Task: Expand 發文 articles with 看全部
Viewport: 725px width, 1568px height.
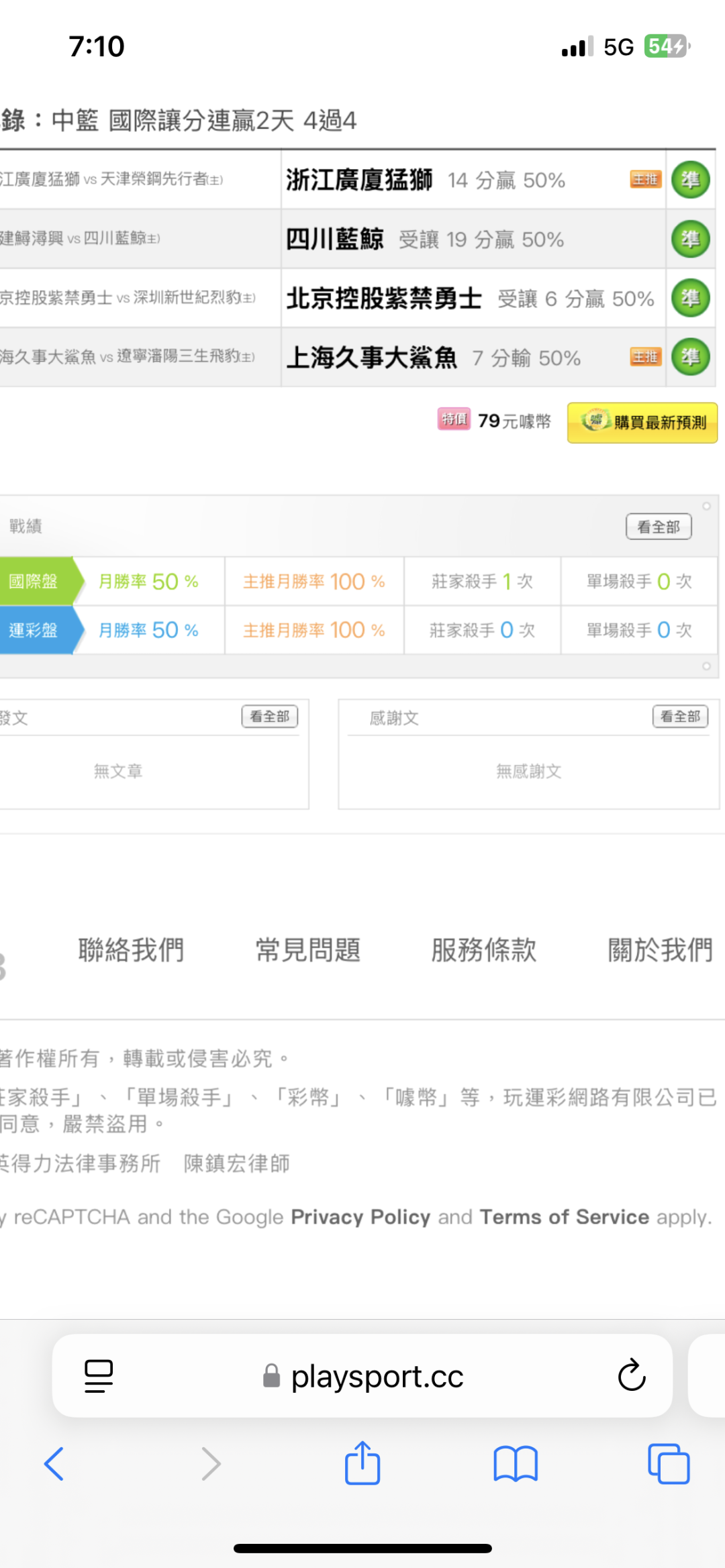Action: (269, 717)
